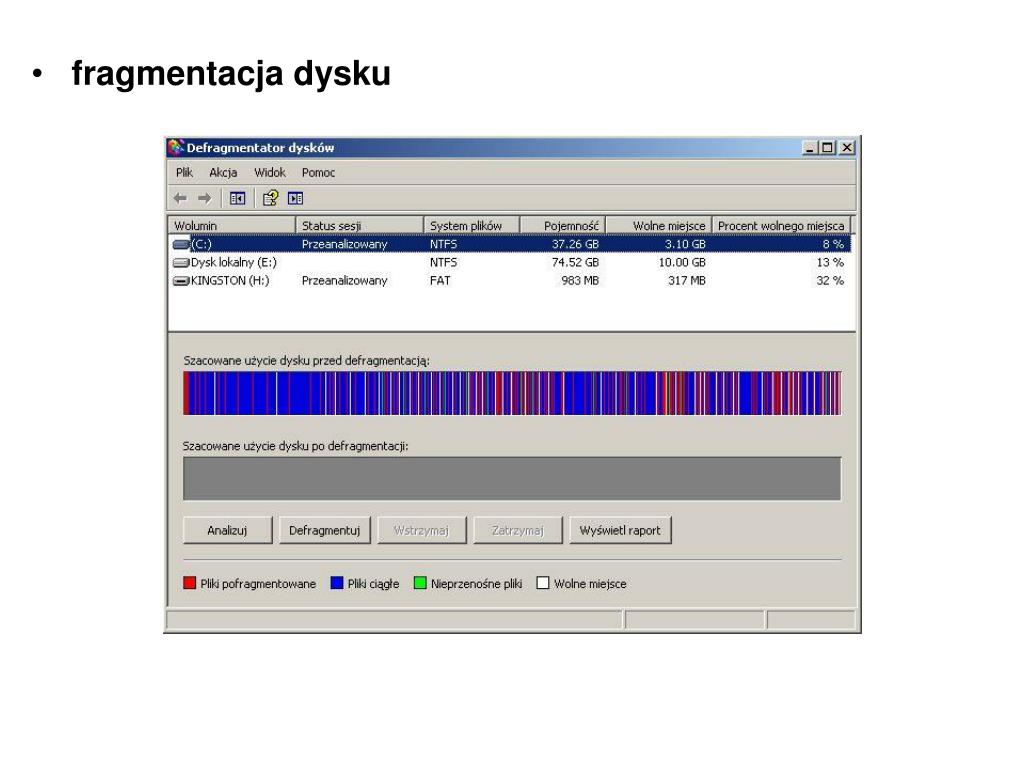Click the Back arrow toolbar icon
This screenshot has width=1024, height=768.
coord(180,198)
